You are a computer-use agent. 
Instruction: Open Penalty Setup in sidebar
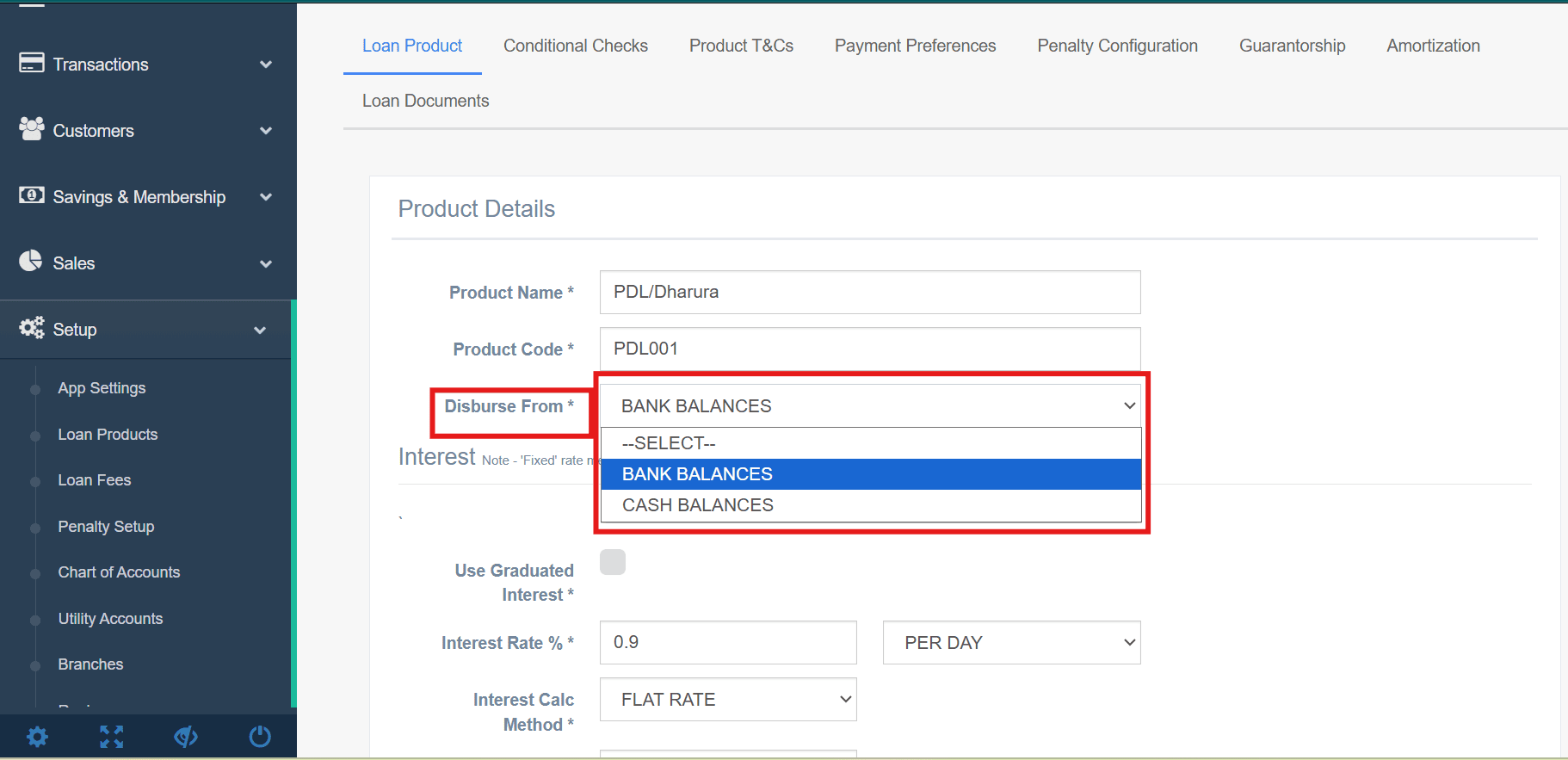(x=106, y=527)
